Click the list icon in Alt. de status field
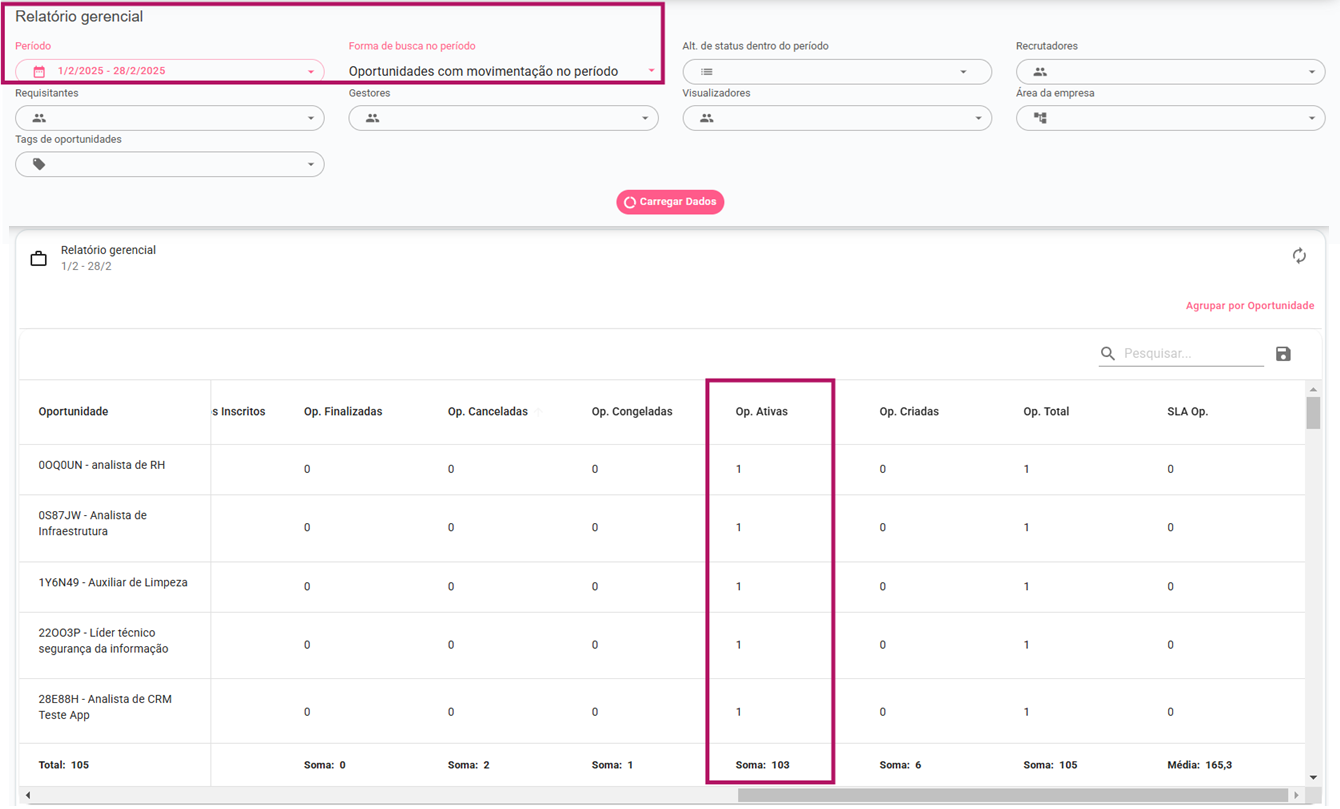This screenshot has width=1340, height=809. click(706, 72)
